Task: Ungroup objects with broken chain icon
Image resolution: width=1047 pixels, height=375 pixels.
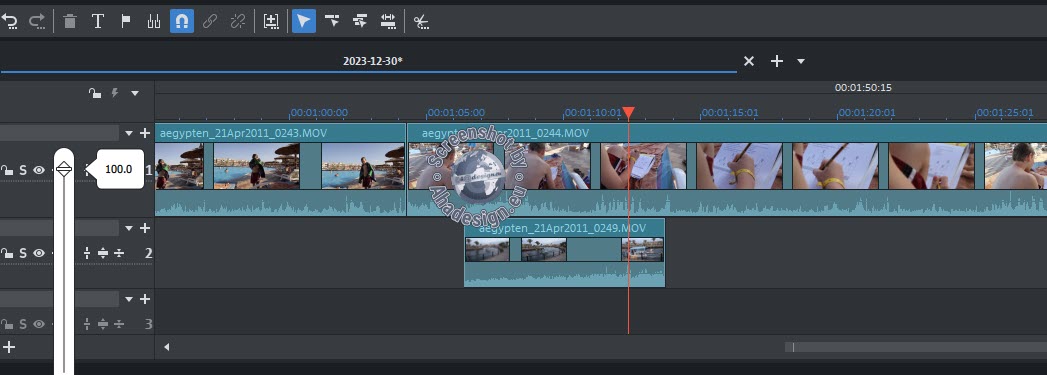Action: pyautogui.click(x=238, y=21)
